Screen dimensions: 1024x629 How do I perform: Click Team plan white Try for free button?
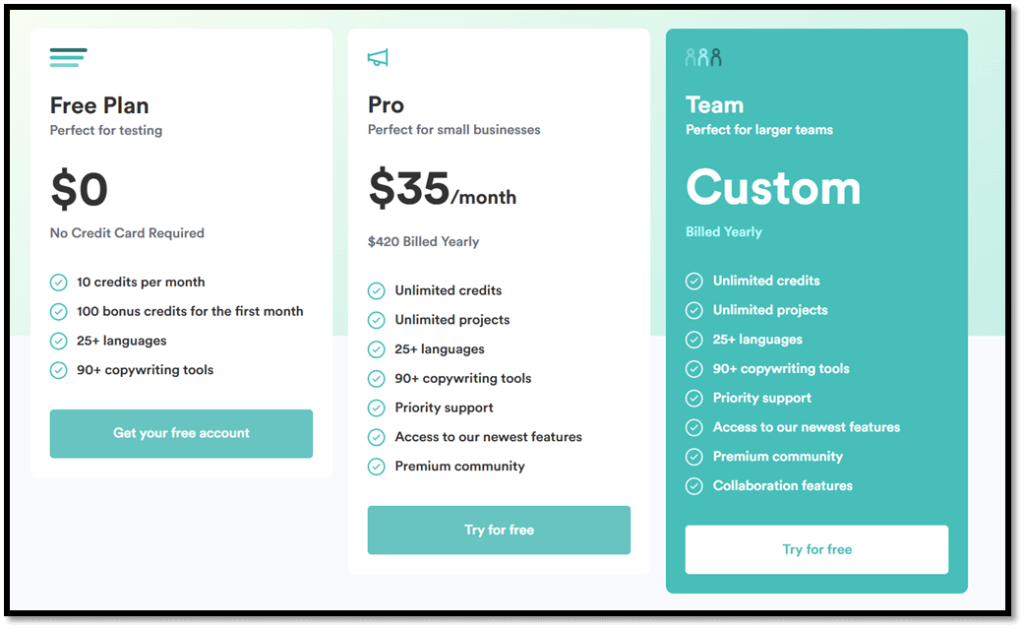[x=816, y=549]
